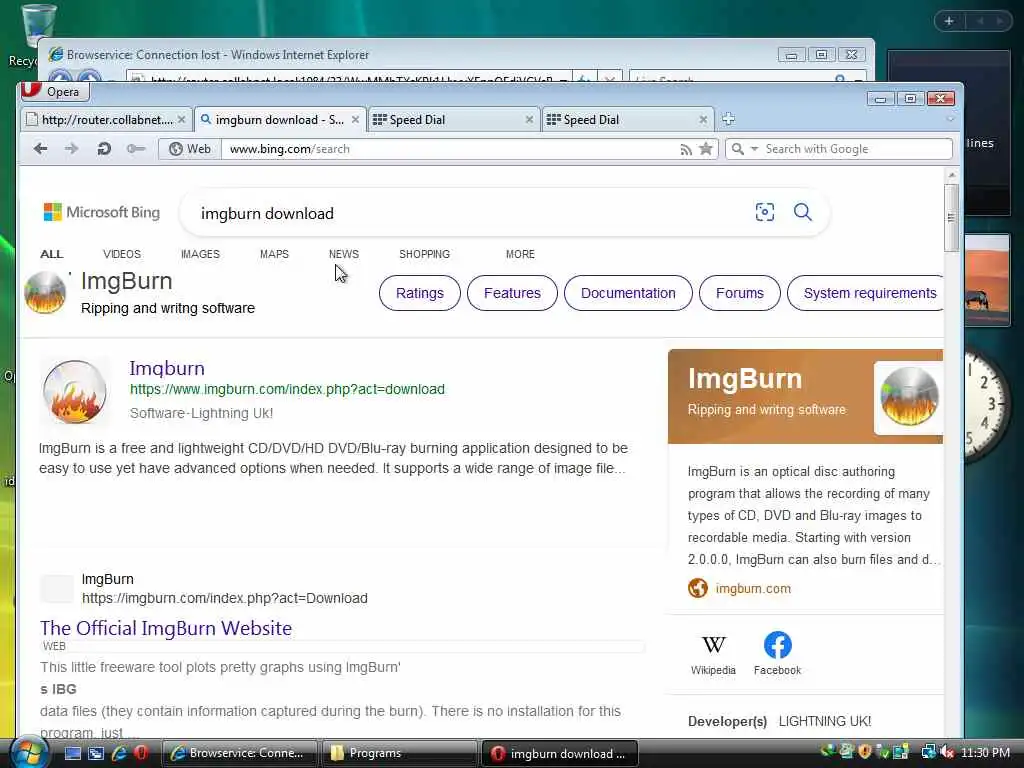This screenshot has width=1024, height=768.
Task: Select the SHOPPING results tab
Action: point(424,254)
